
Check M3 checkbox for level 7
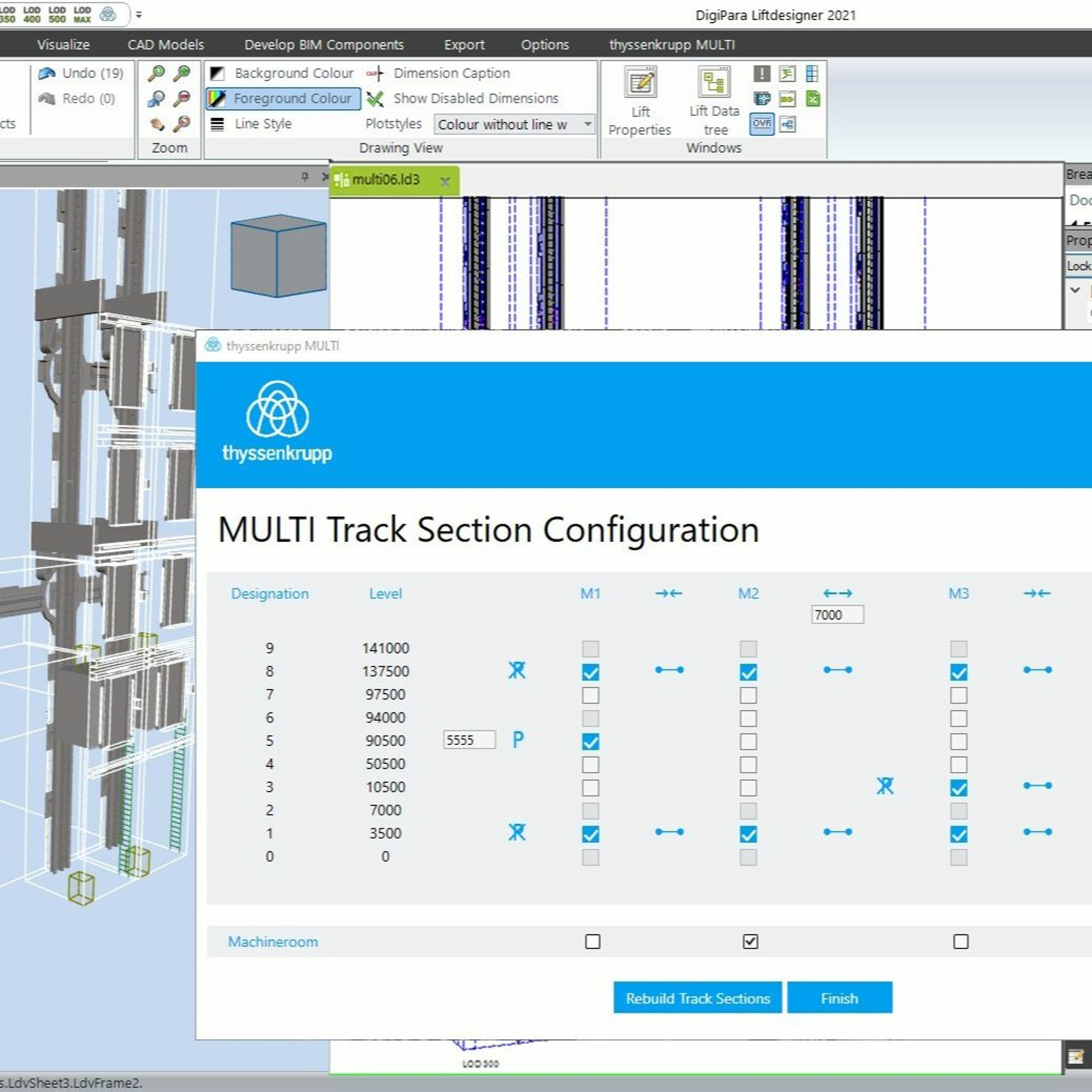pos(958,695)
